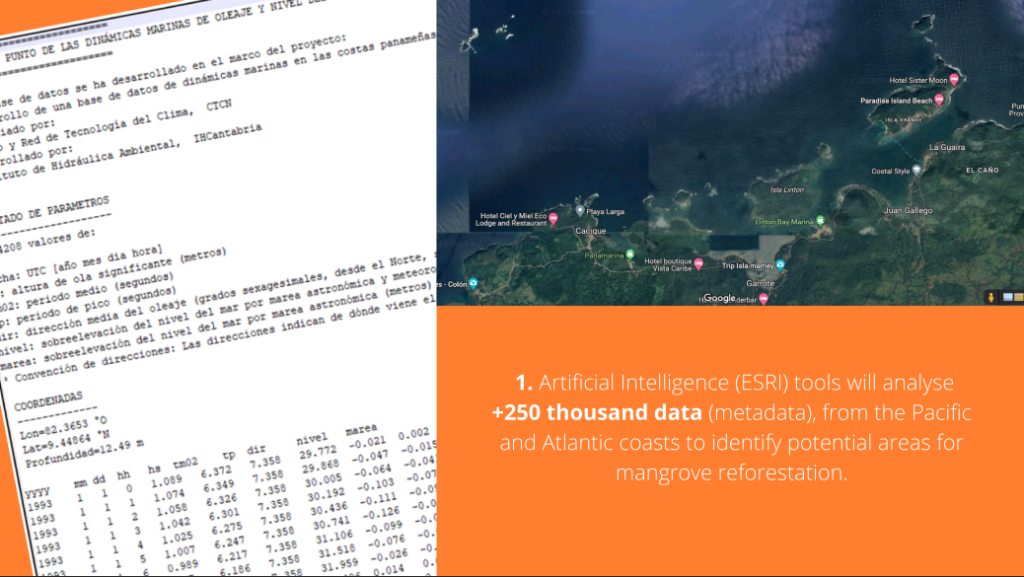Click the Pegman Street View icon
The image size is (1024, 577).
click(x=991, y=297)
